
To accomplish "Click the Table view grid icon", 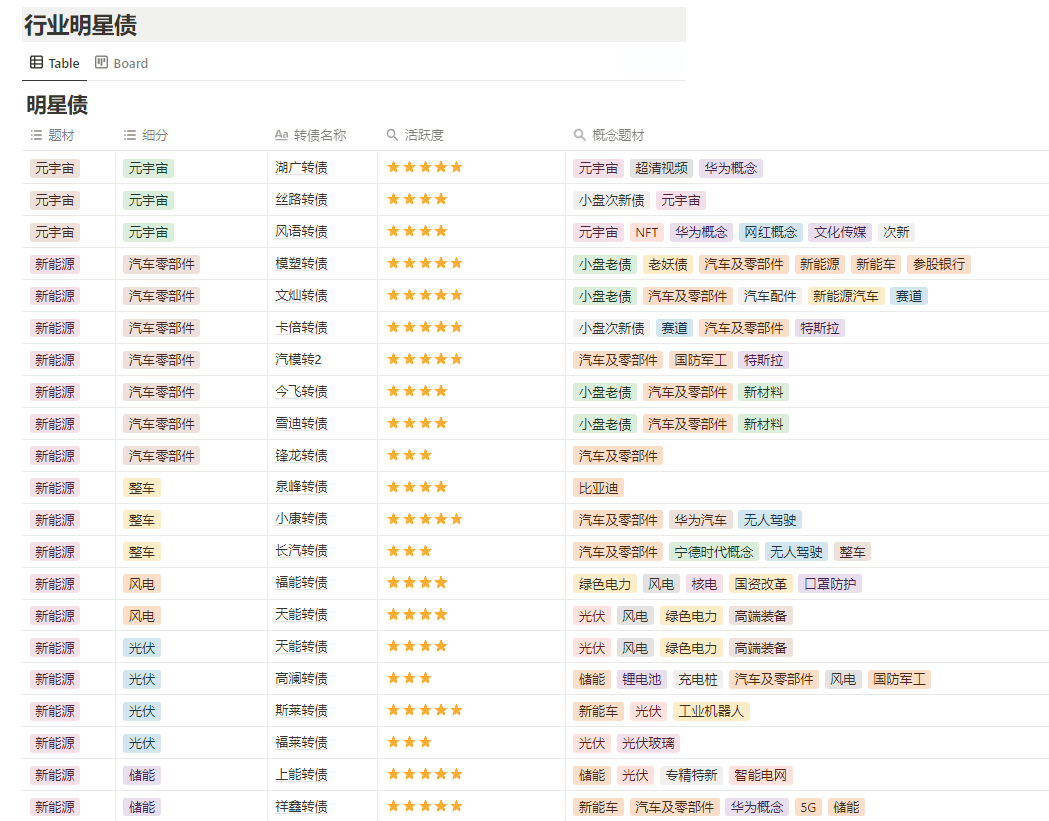I will [x=36, y=63].
